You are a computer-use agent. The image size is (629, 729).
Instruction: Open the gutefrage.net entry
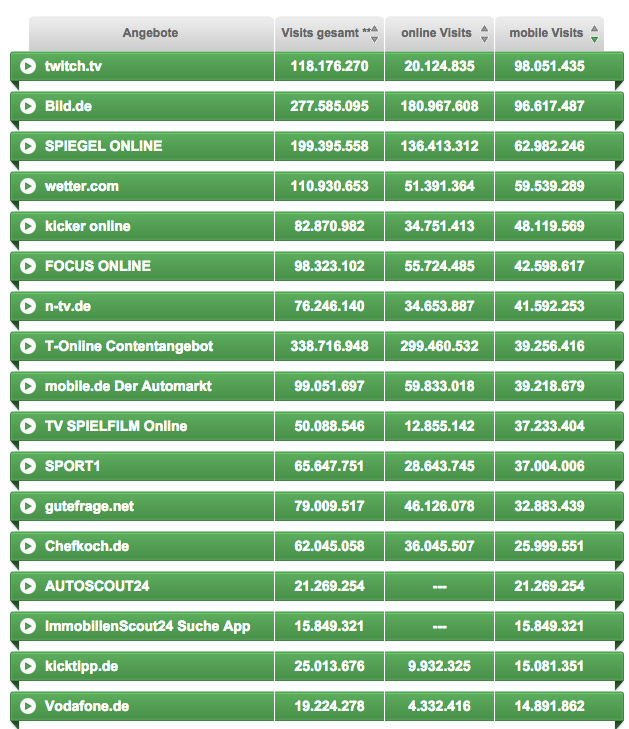coord(89,506)
